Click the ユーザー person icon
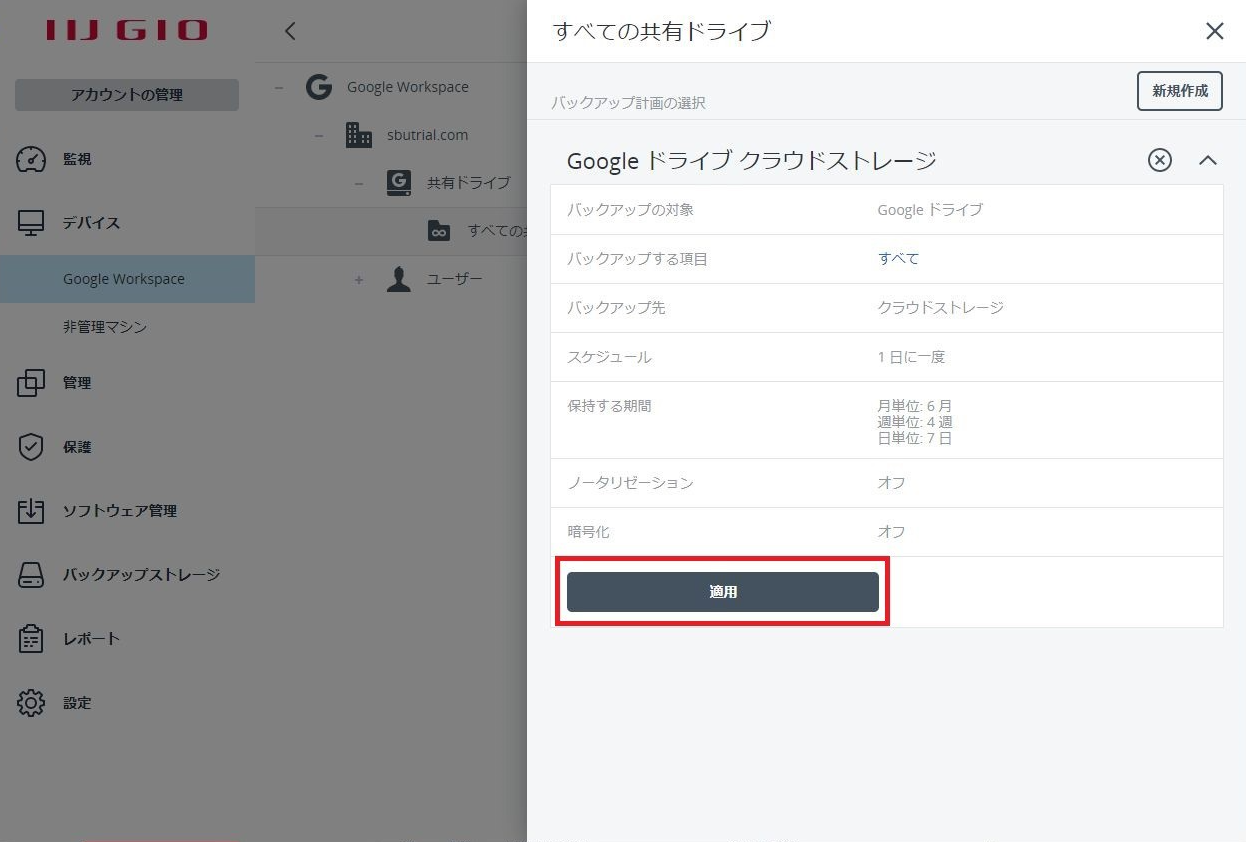1246x842 pixels. point(399,279)
